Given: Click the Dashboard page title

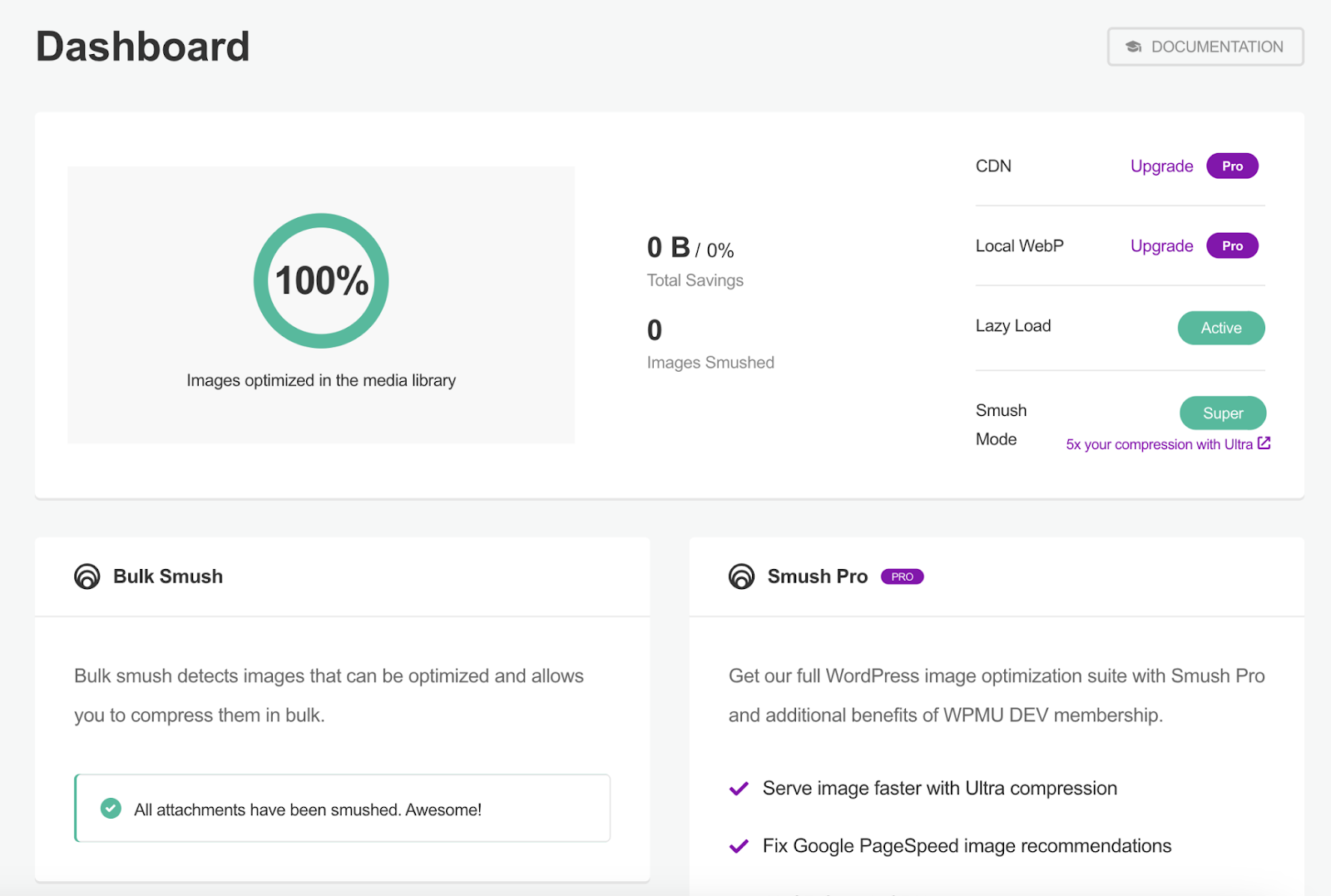Looking at the screenshot, I should pyautogui.click(x=143, y=47).
